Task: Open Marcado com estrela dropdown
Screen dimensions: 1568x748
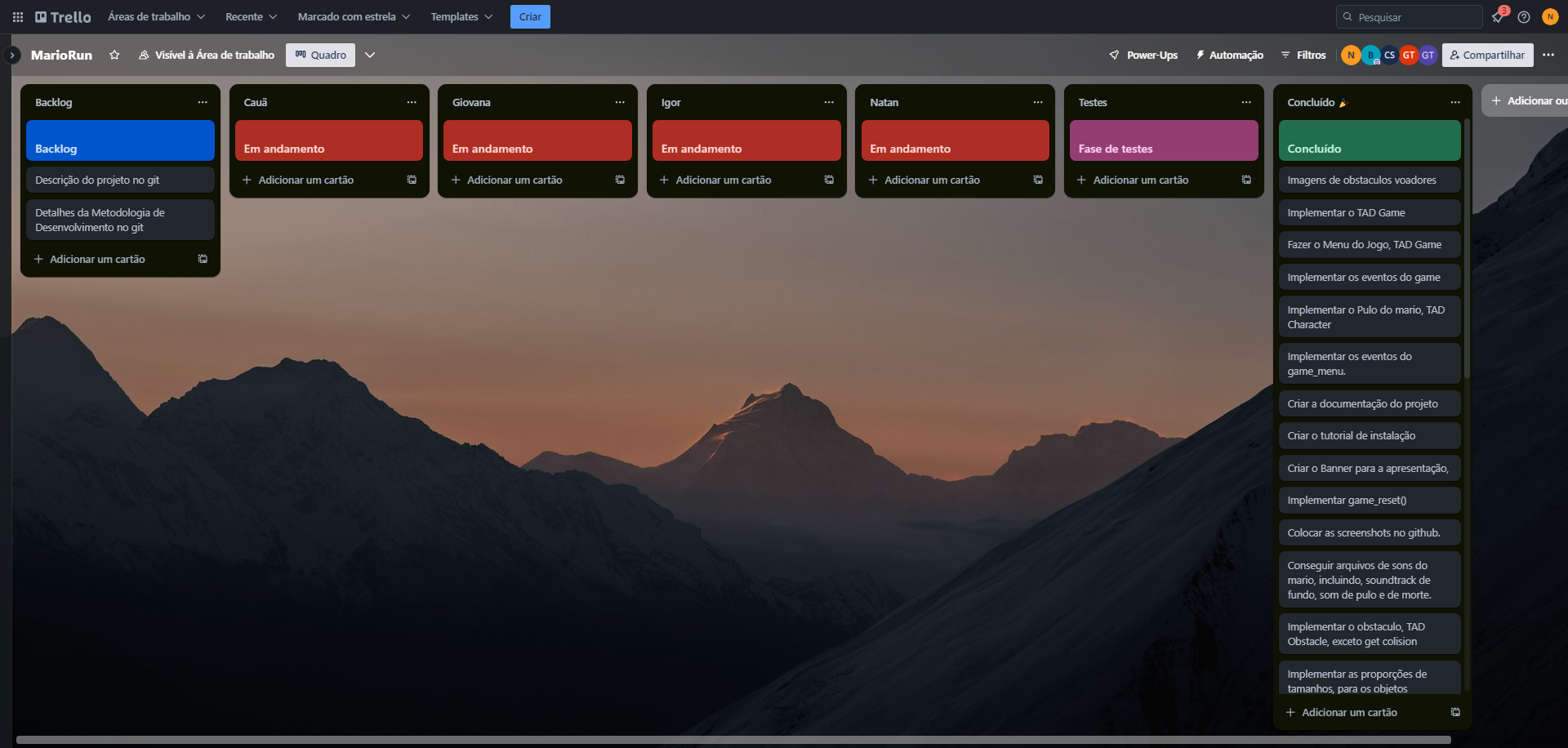Action: [354, 16]
